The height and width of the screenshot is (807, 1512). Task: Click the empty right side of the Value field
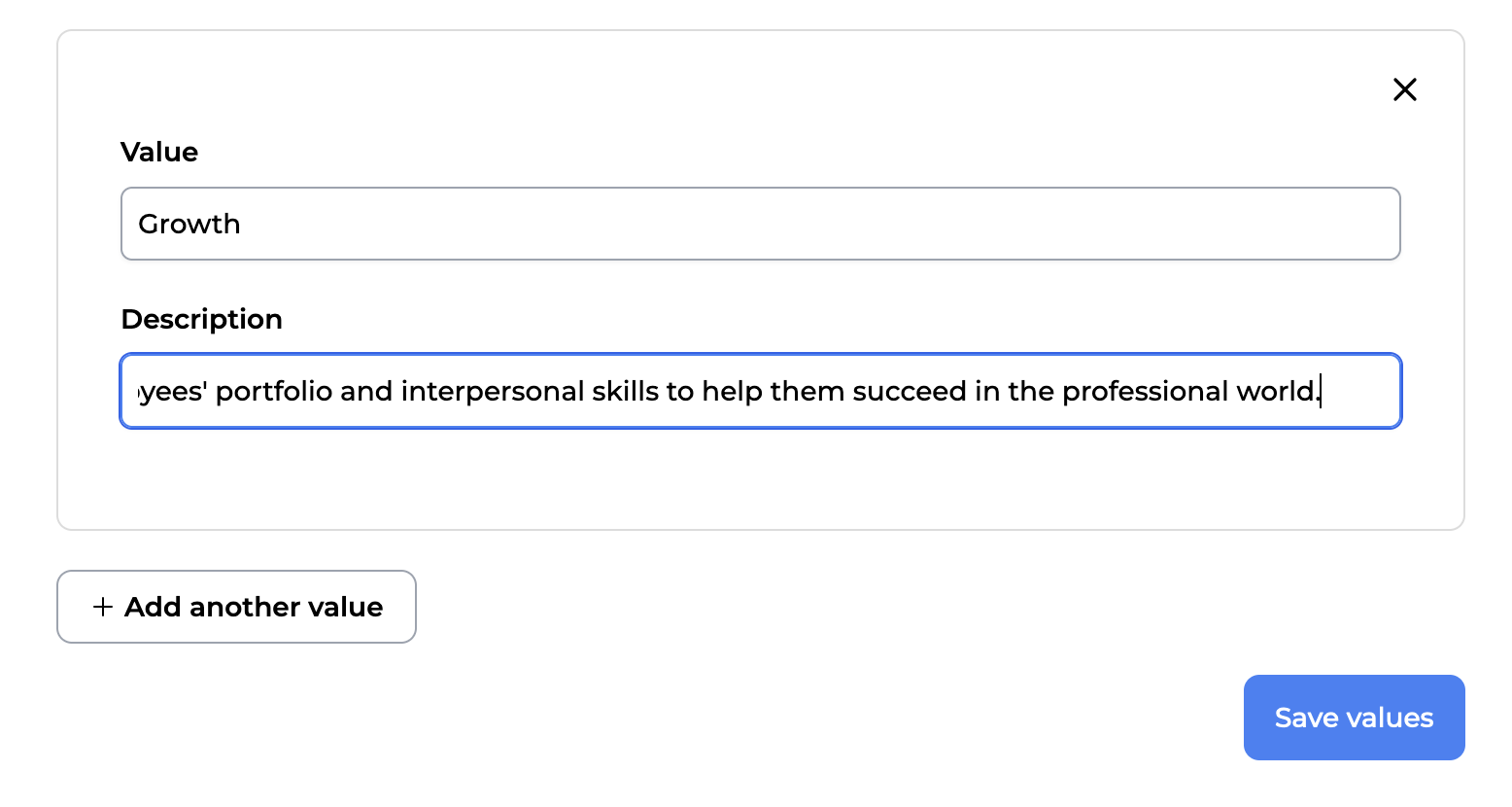(x=1069, y=224)
